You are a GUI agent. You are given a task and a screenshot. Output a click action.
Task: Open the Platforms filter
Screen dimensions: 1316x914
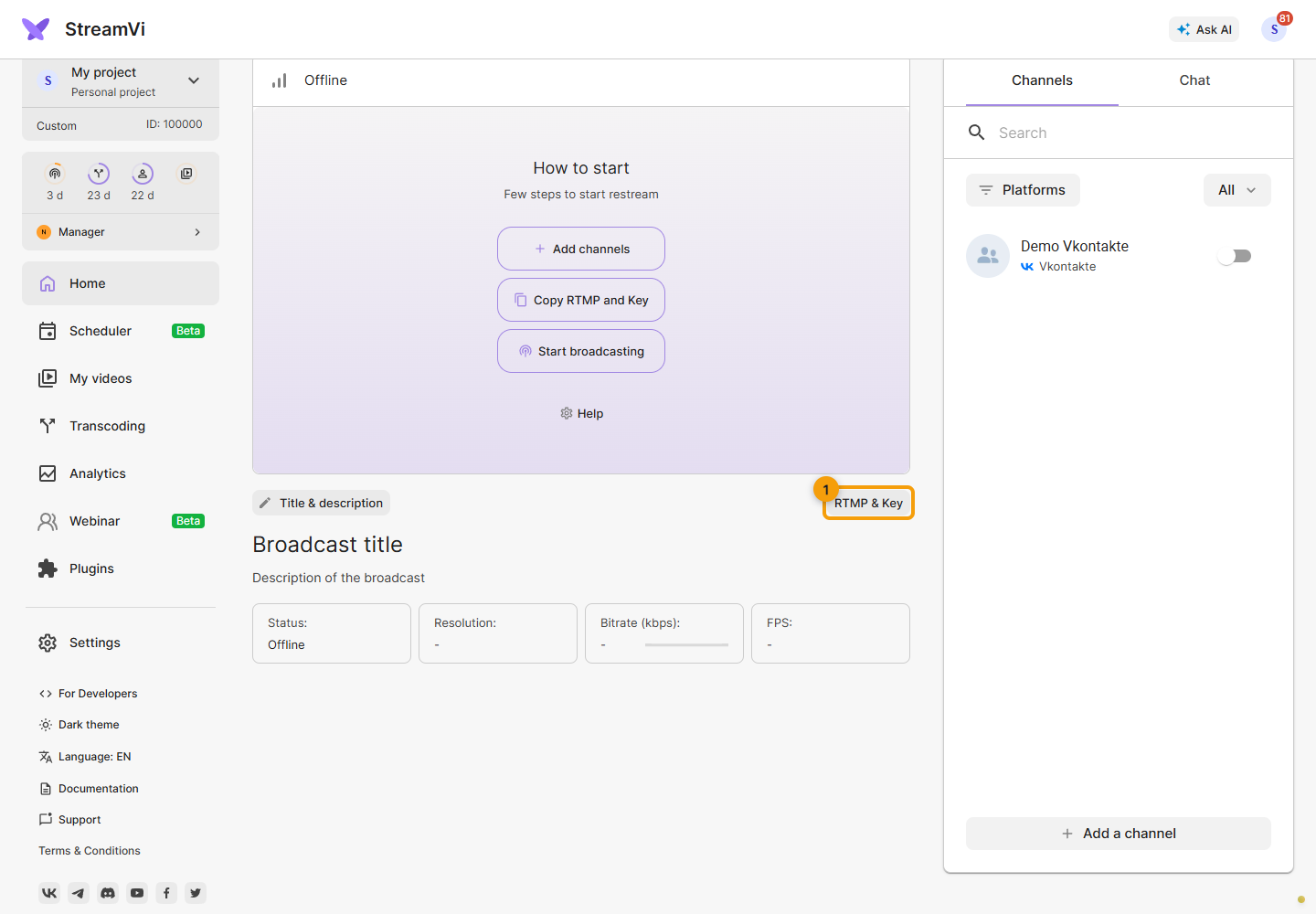1023,190
